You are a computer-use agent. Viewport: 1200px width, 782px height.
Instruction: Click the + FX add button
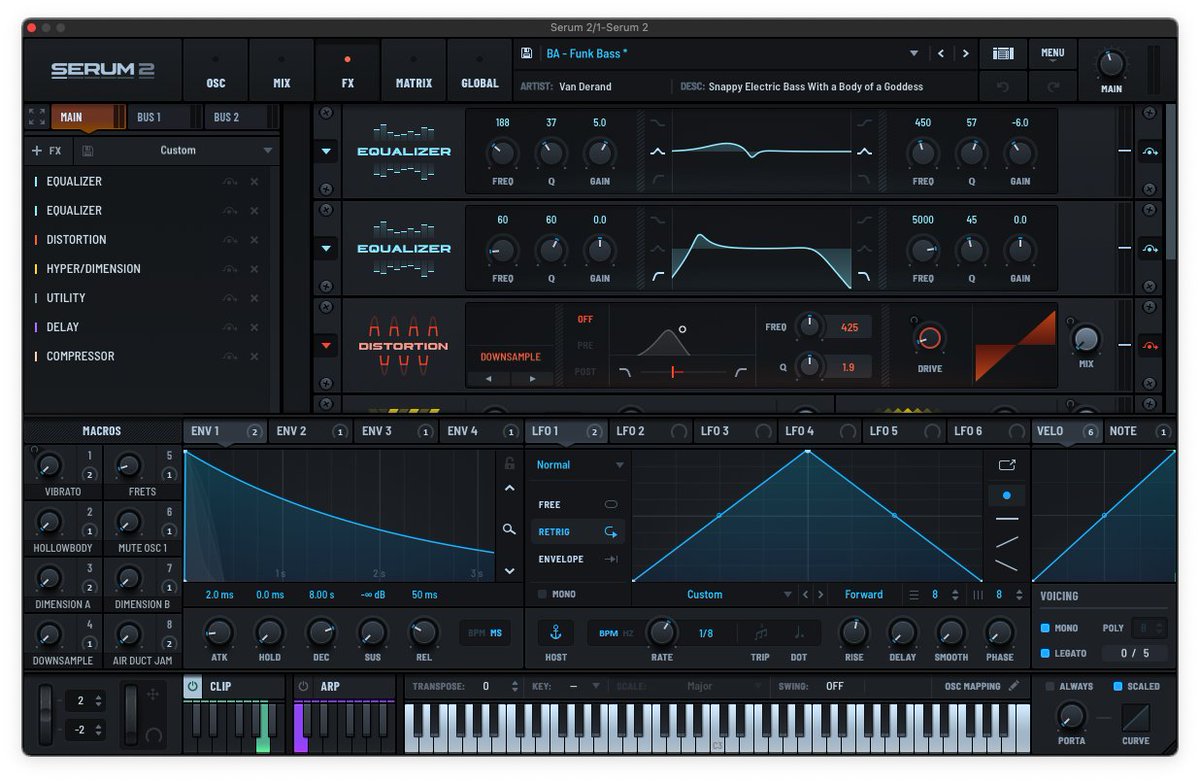point(47,151)
